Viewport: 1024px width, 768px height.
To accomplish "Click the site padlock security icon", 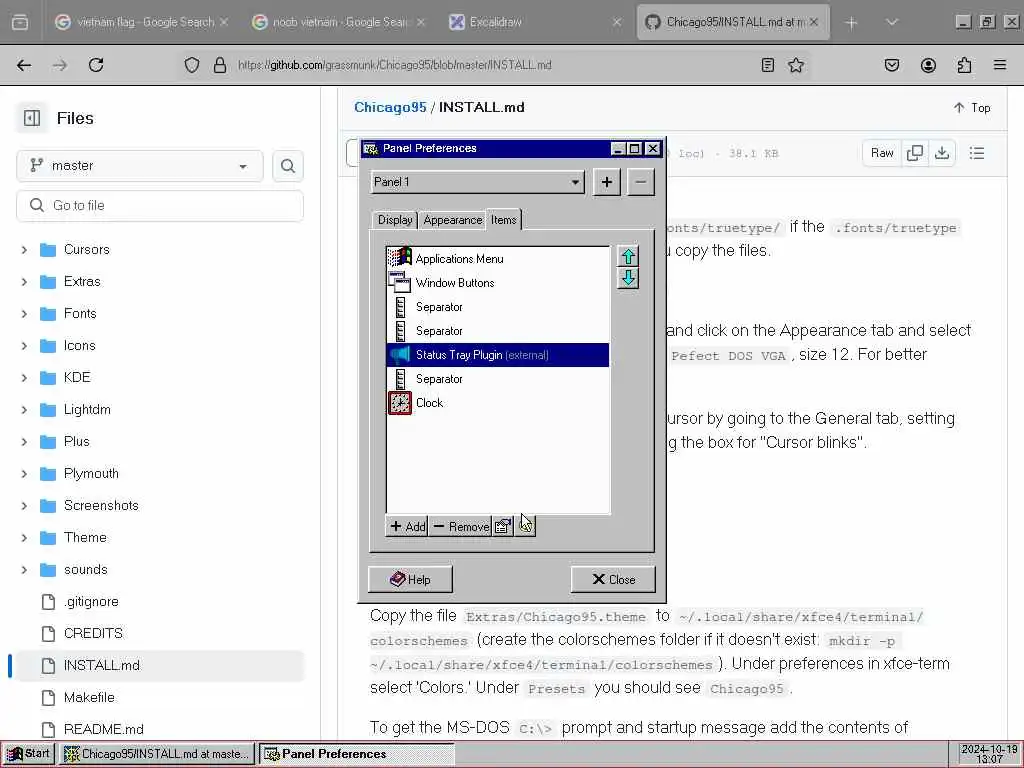I will pos(220,65).
